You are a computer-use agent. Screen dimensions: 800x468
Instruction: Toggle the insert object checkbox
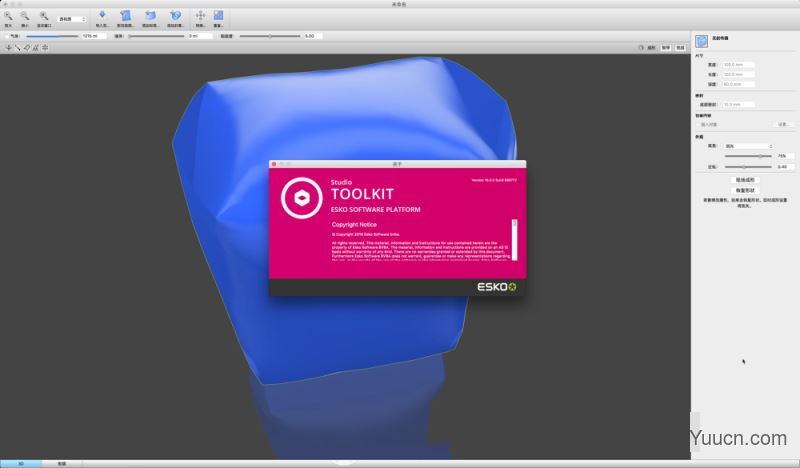tap(698, 125)
